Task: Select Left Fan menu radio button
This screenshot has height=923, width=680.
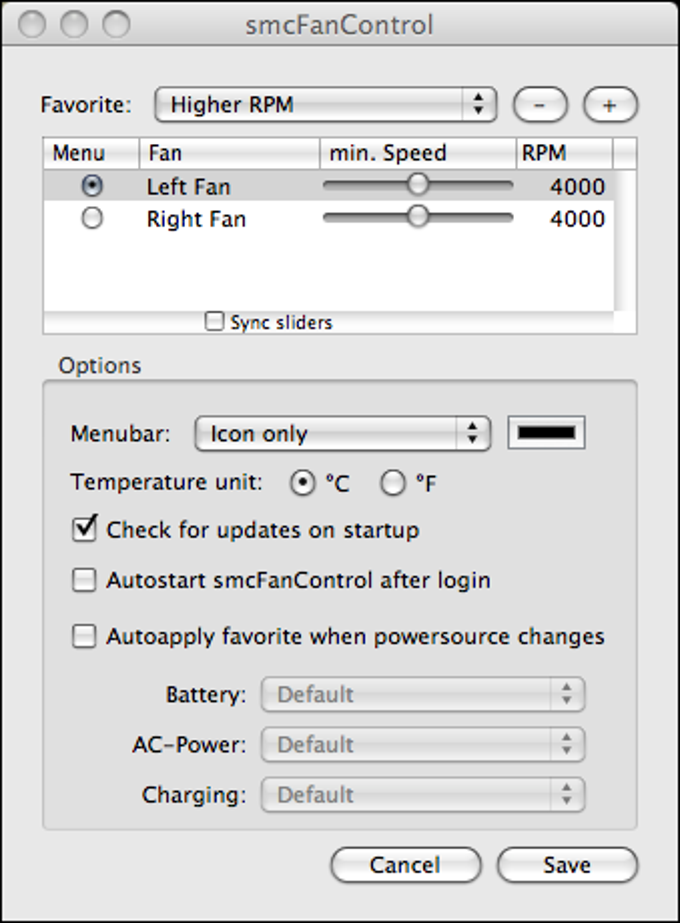Action: point(92,186)
